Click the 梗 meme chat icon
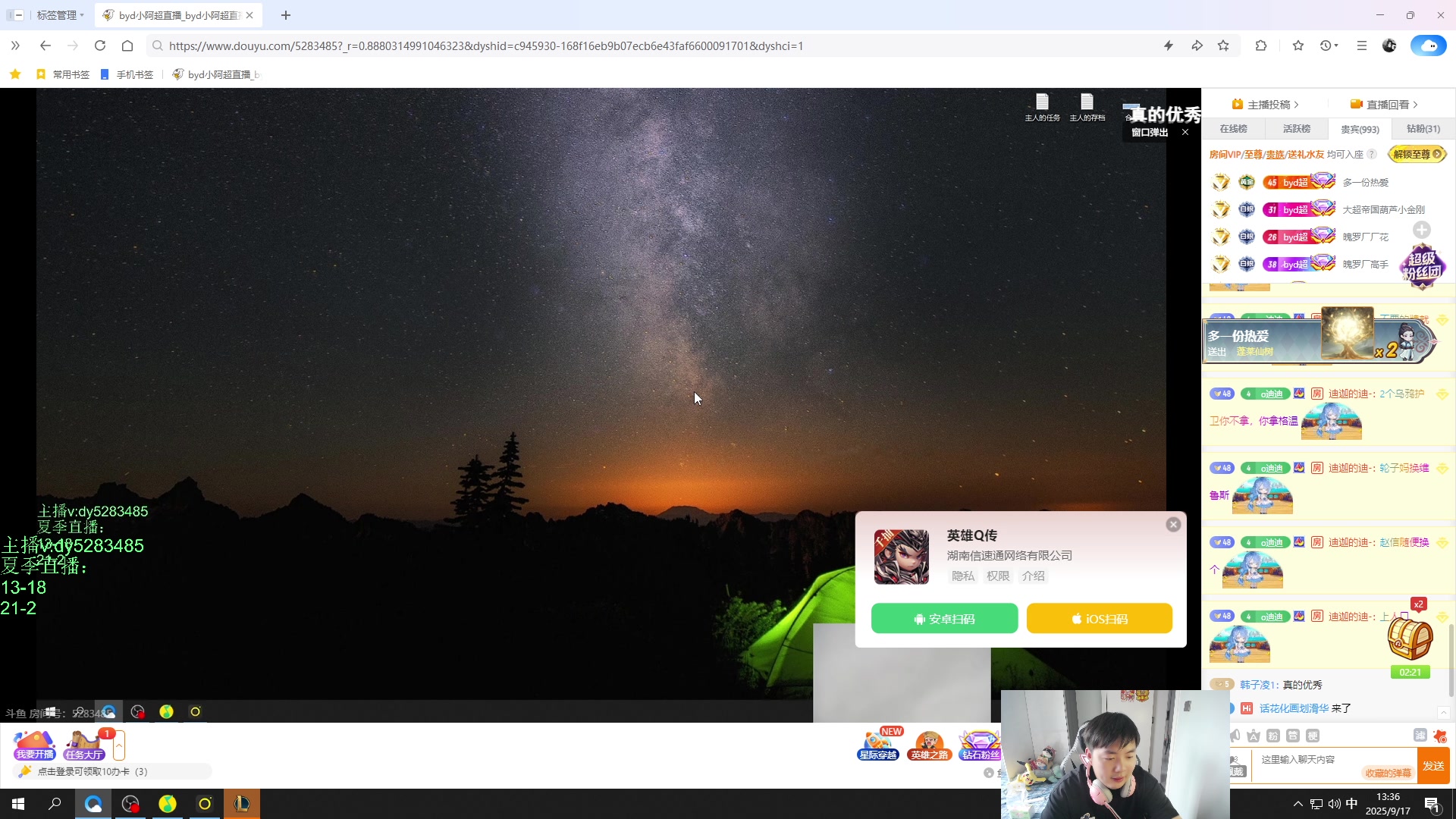This screenshot has width=1456, height=819. click(x=1313, y=736)
